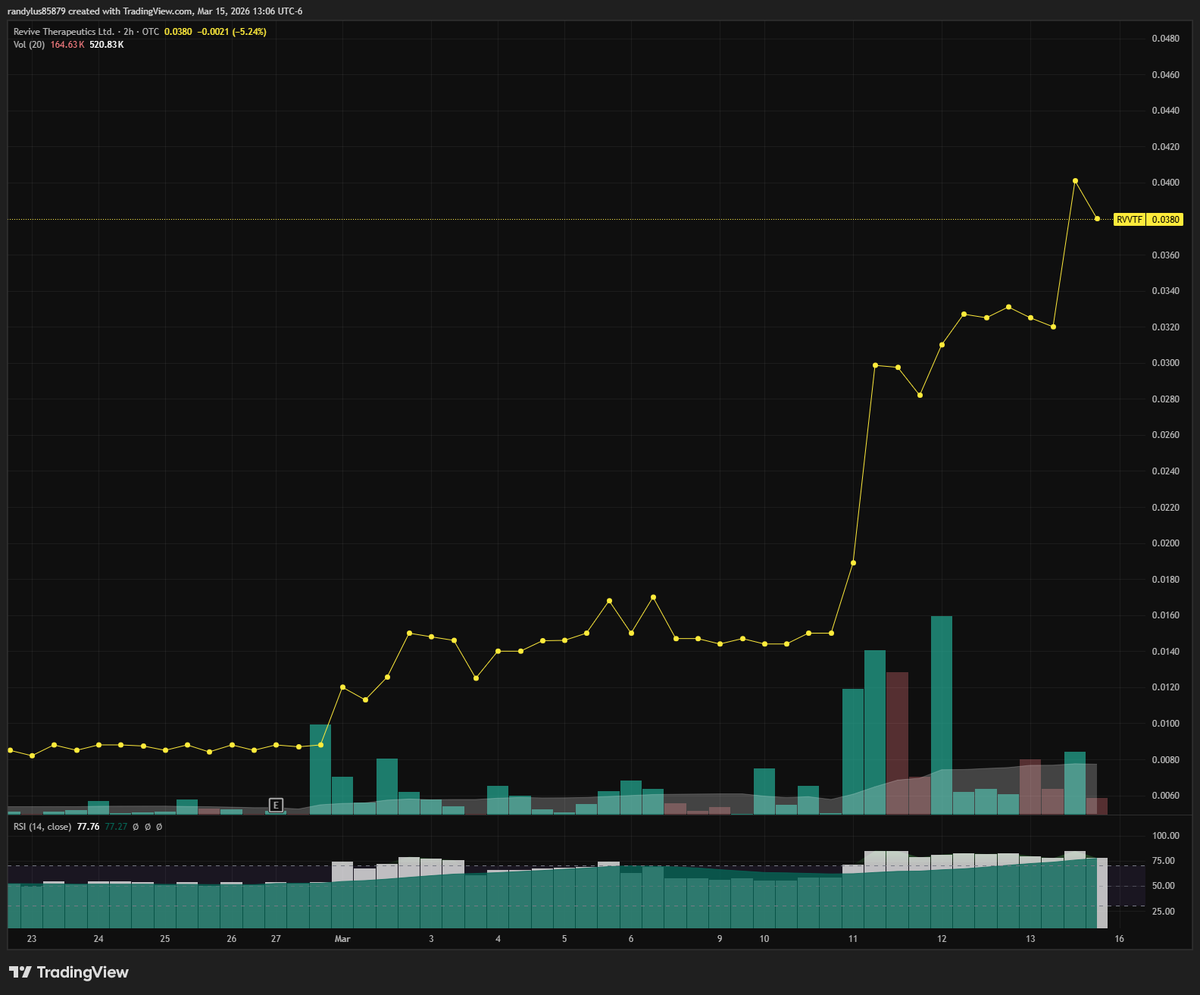Click the −0.0021 (−5.24%) change value

[x=230, y=32]
